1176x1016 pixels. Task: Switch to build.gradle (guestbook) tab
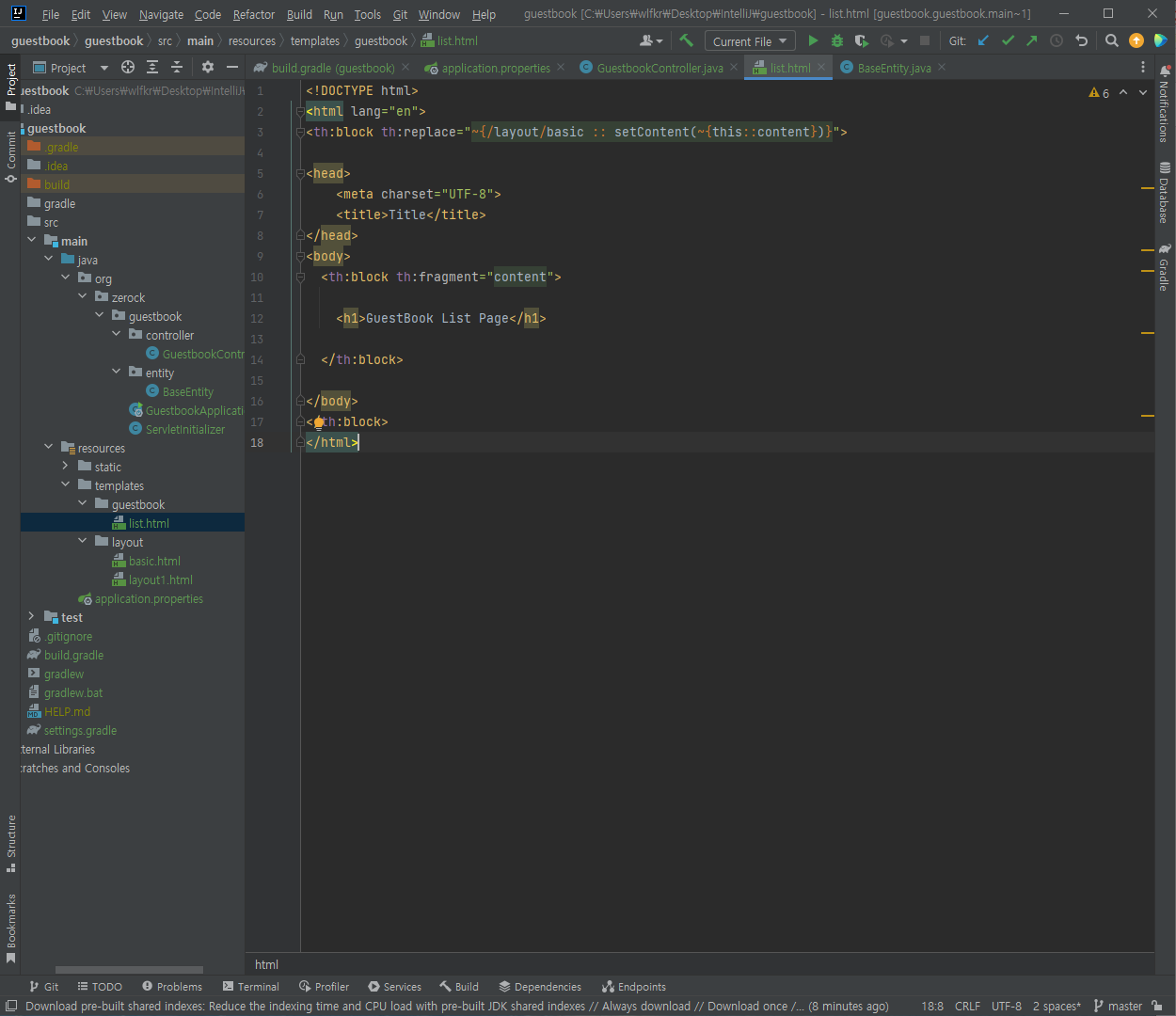(333, 68)
